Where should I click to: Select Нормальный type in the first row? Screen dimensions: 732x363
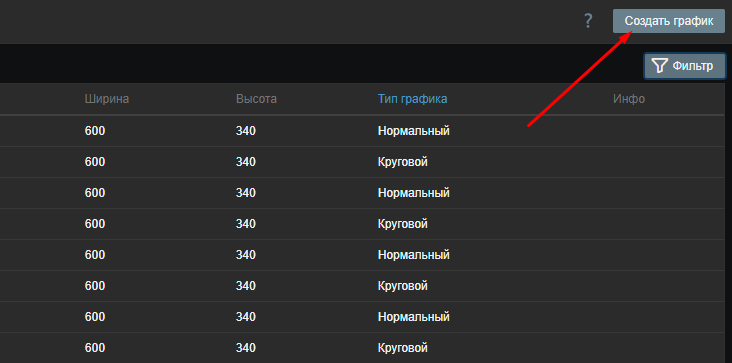click(x=413, y=131)
